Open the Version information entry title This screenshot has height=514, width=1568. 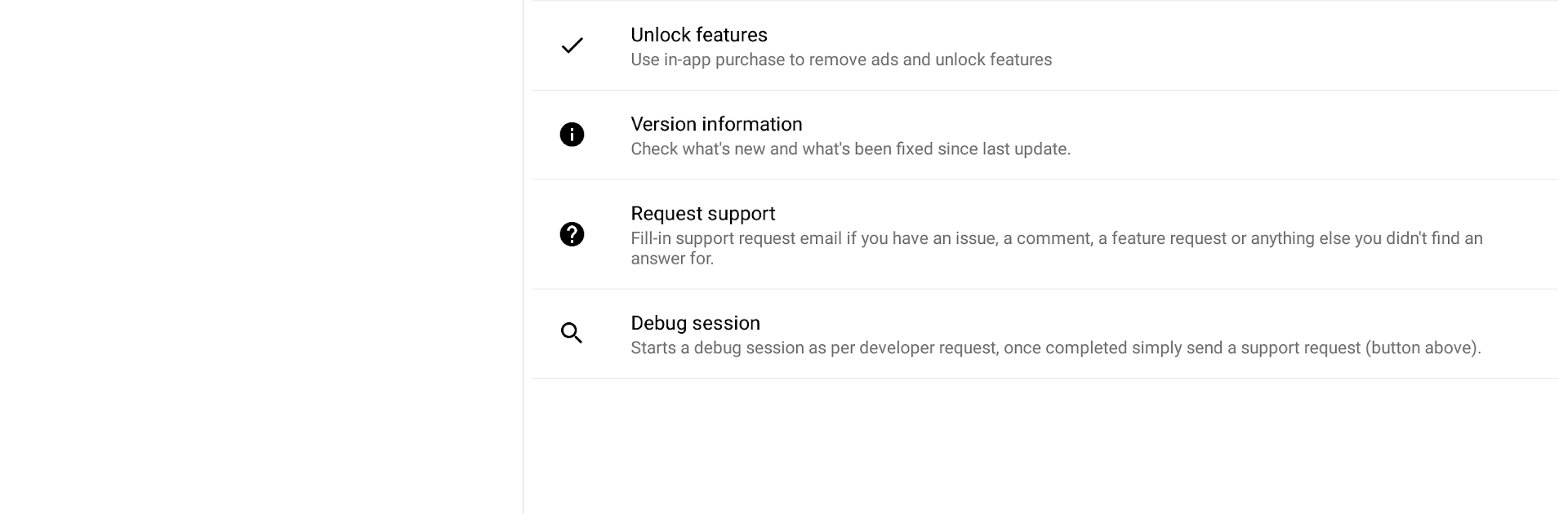tap(716, 124)
